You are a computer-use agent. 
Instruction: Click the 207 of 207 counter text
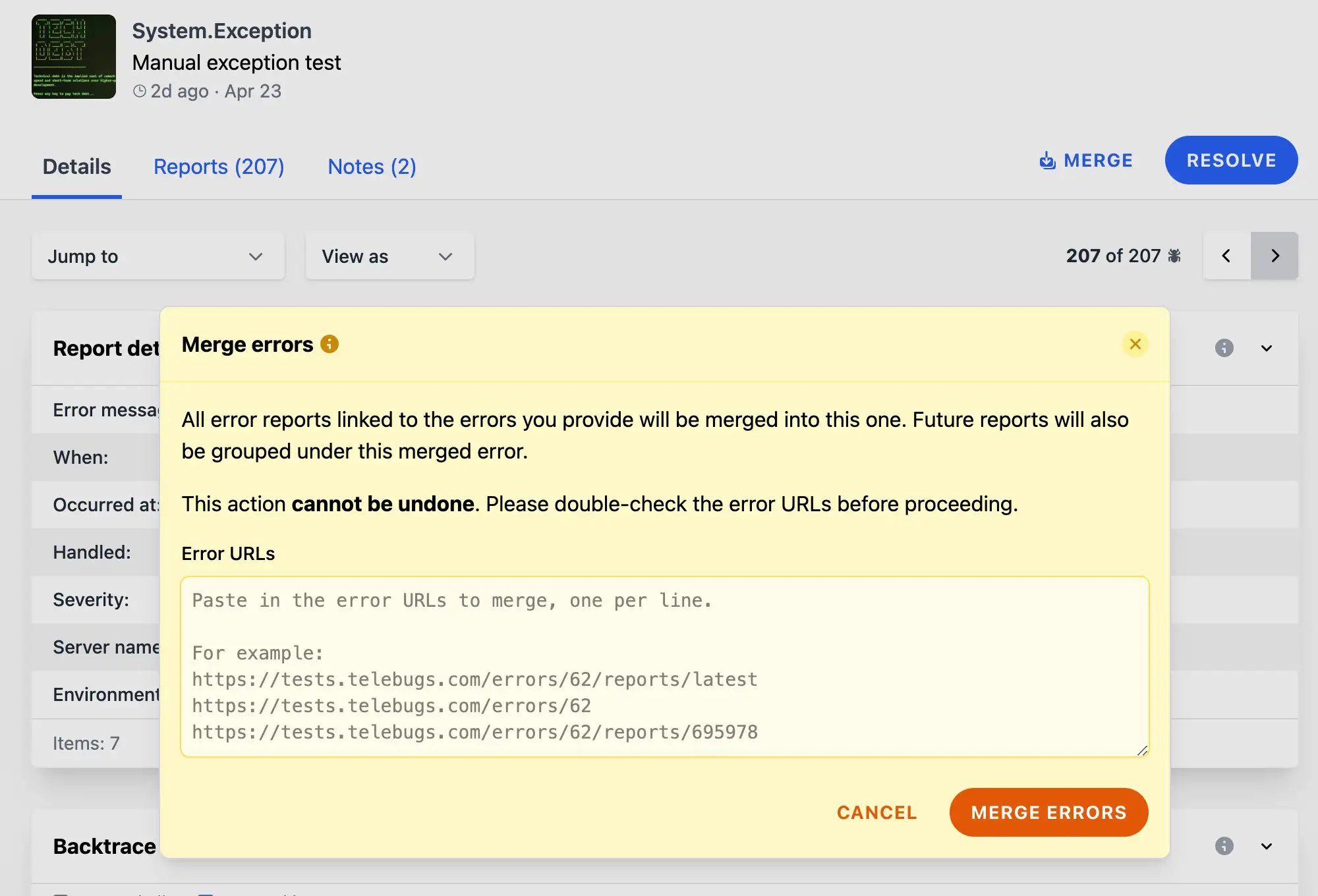(x=1113, y=256)
